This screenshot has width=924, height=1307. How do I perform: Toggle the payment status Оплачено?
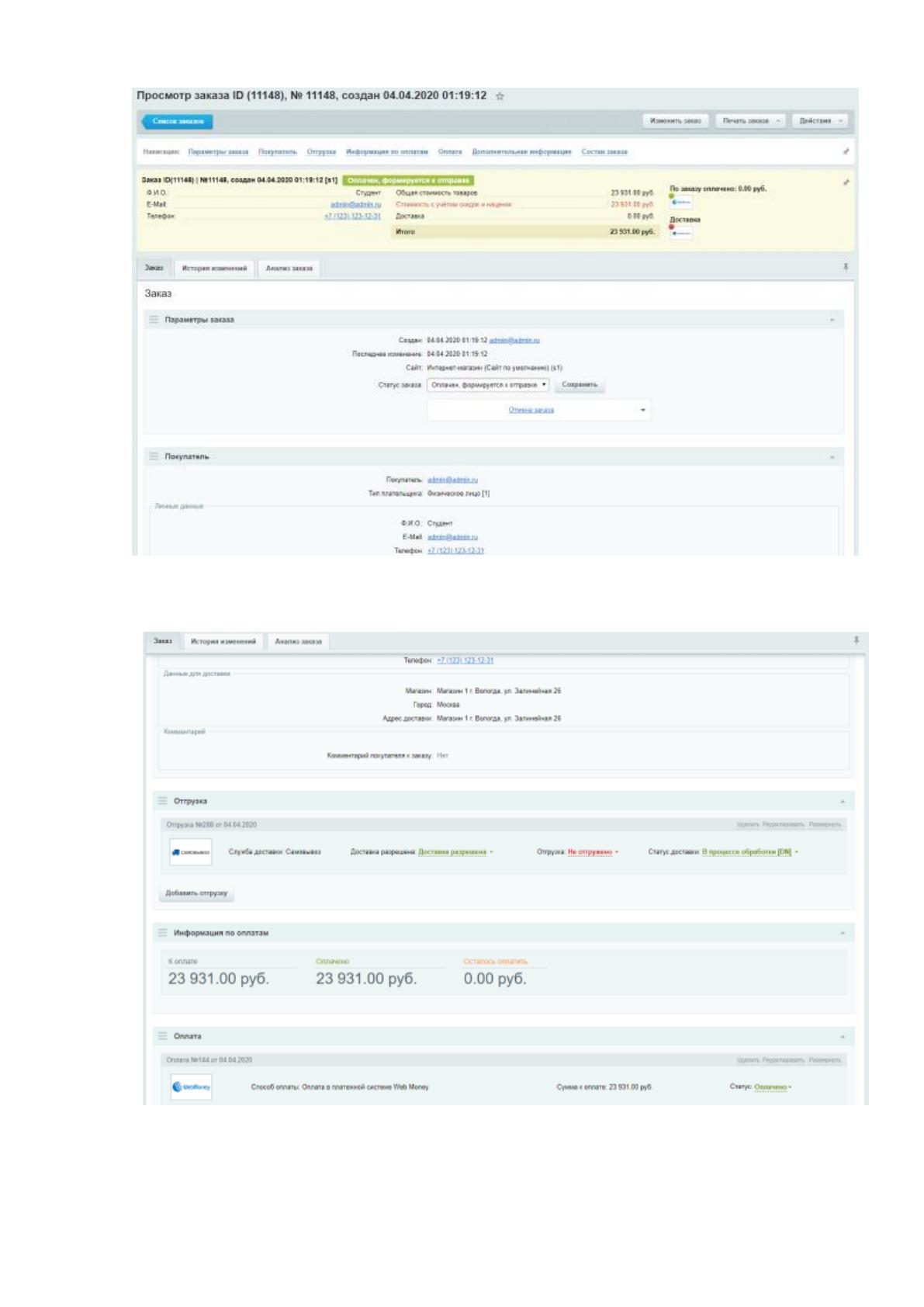click(773, 1087)
